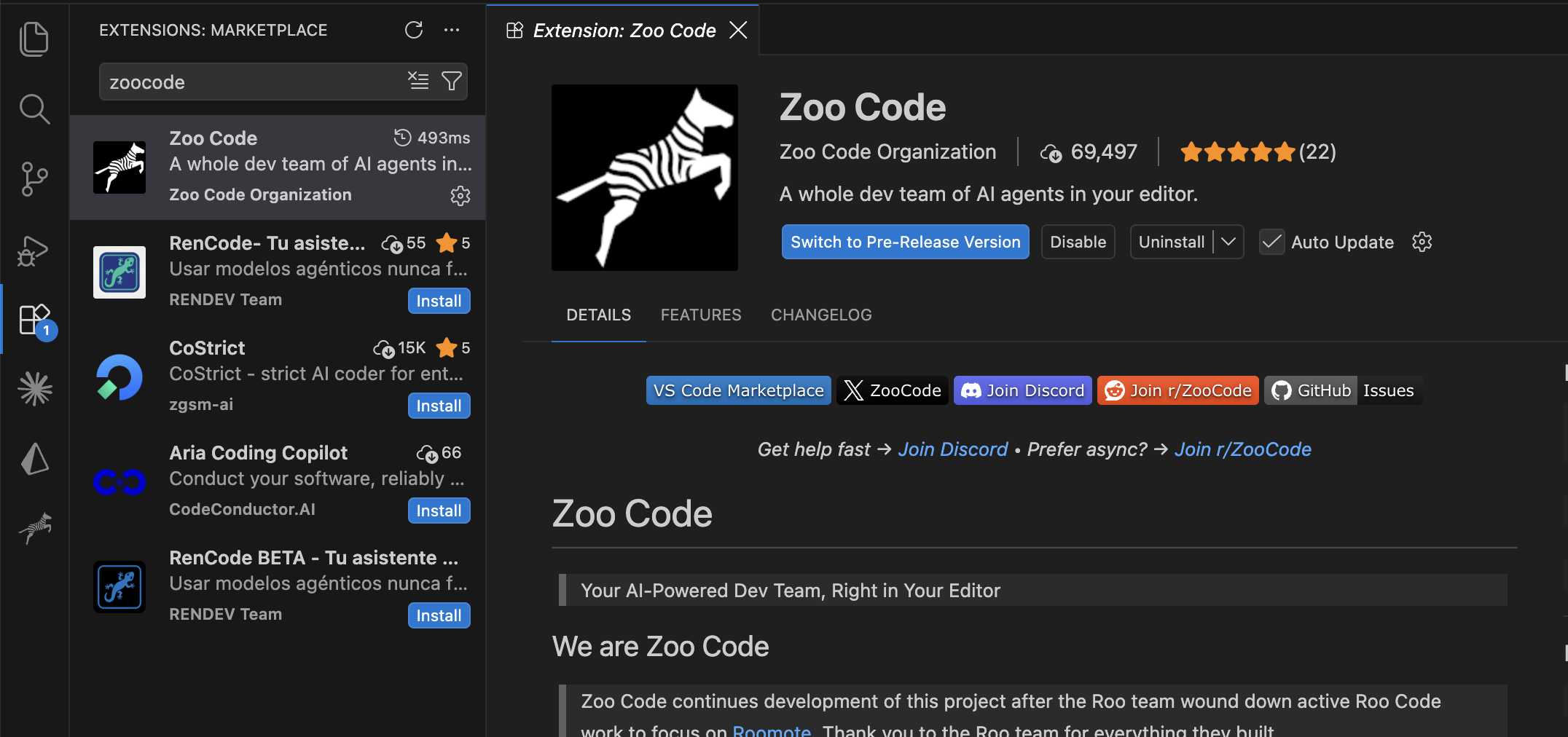1568x737 pixels.
Task: Open the Explorer view in activity bar
Action: [34, 39]
